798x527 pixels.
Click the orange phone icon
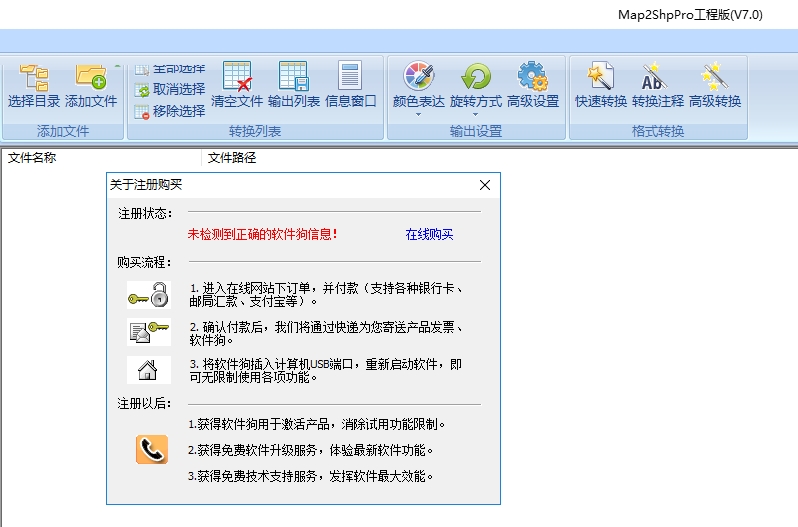click(x=152, y=450)
